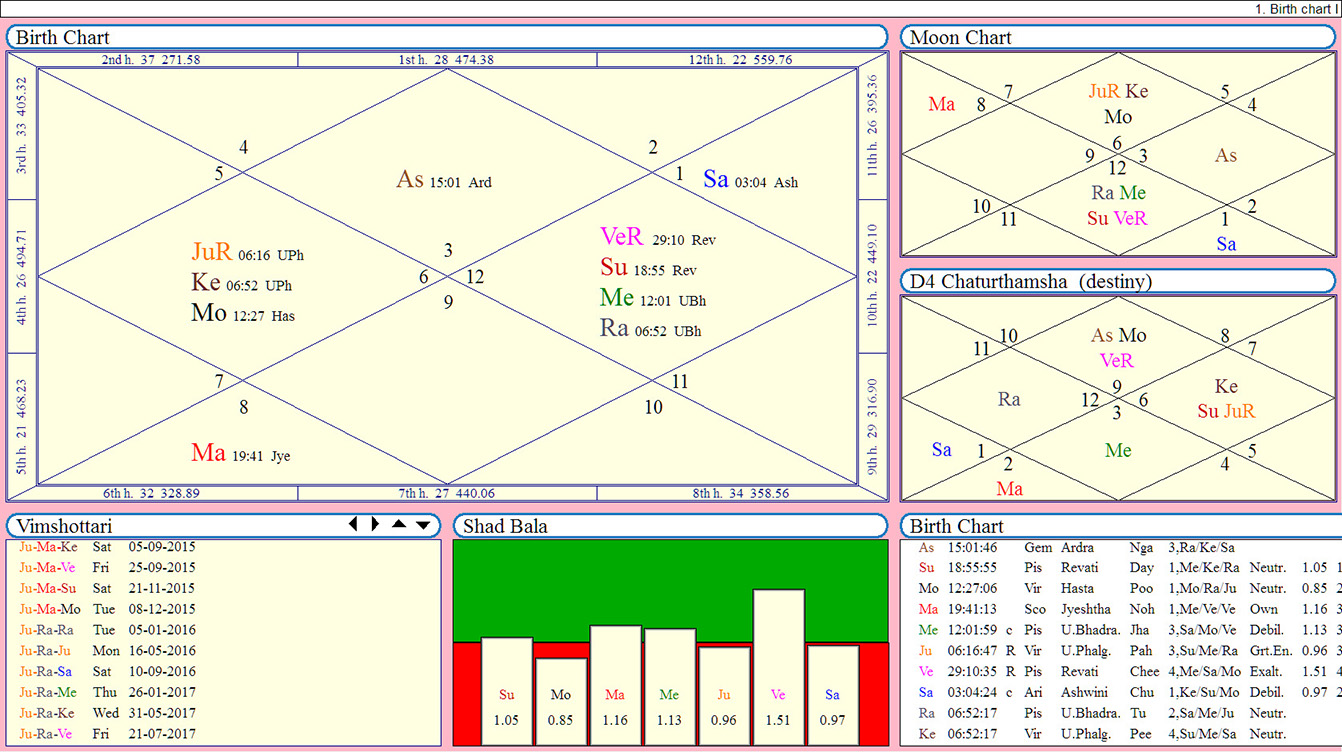Click the 1st house header label
The height and width of the screenshot is (752, 1342).
[x=446, y=60]
